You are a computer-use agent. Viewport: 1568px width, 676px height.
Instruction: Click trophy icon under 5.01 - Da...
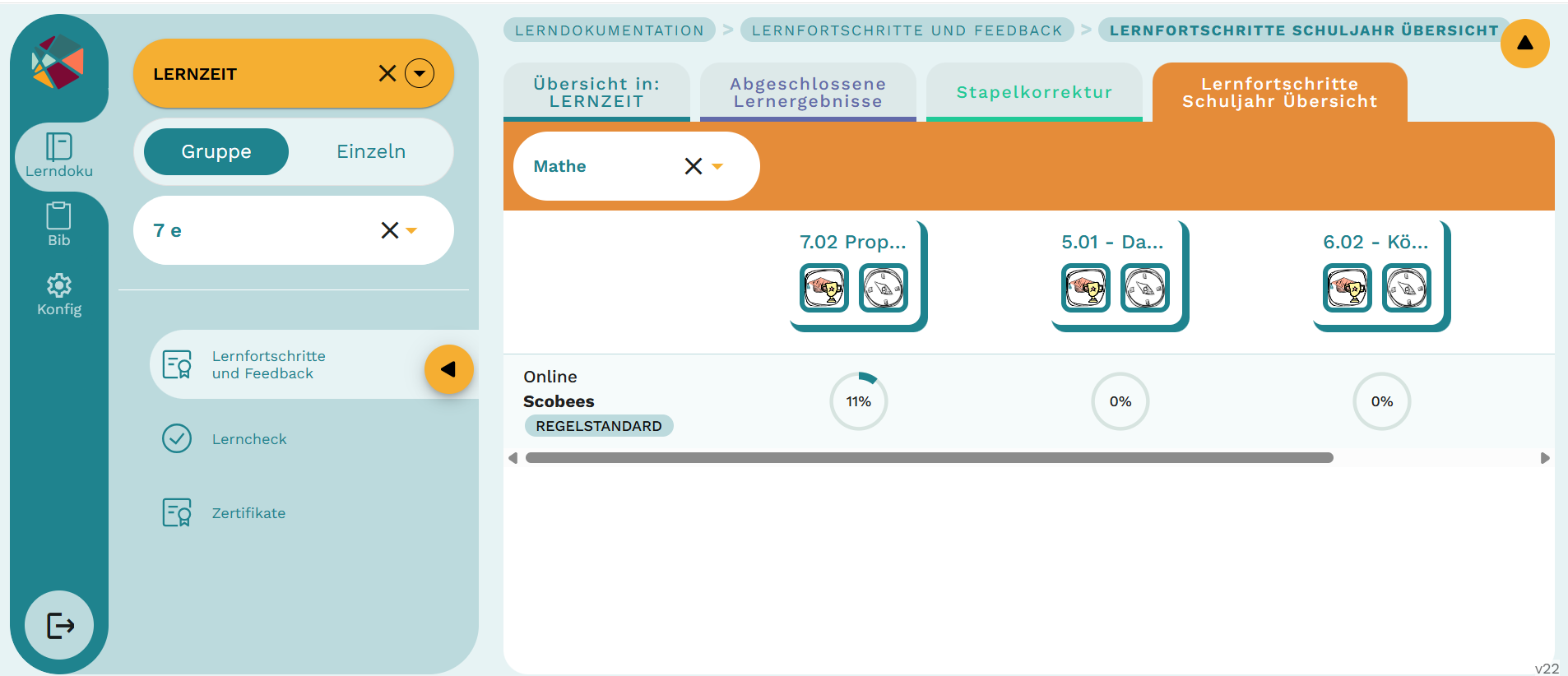pos(1086,288)
